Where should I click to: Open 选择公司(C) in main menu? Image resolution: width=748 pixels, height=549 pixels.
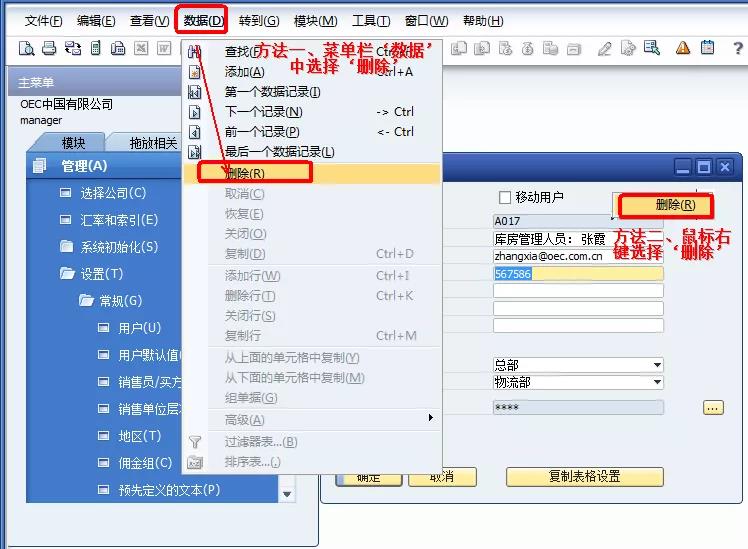coord(113,193)
